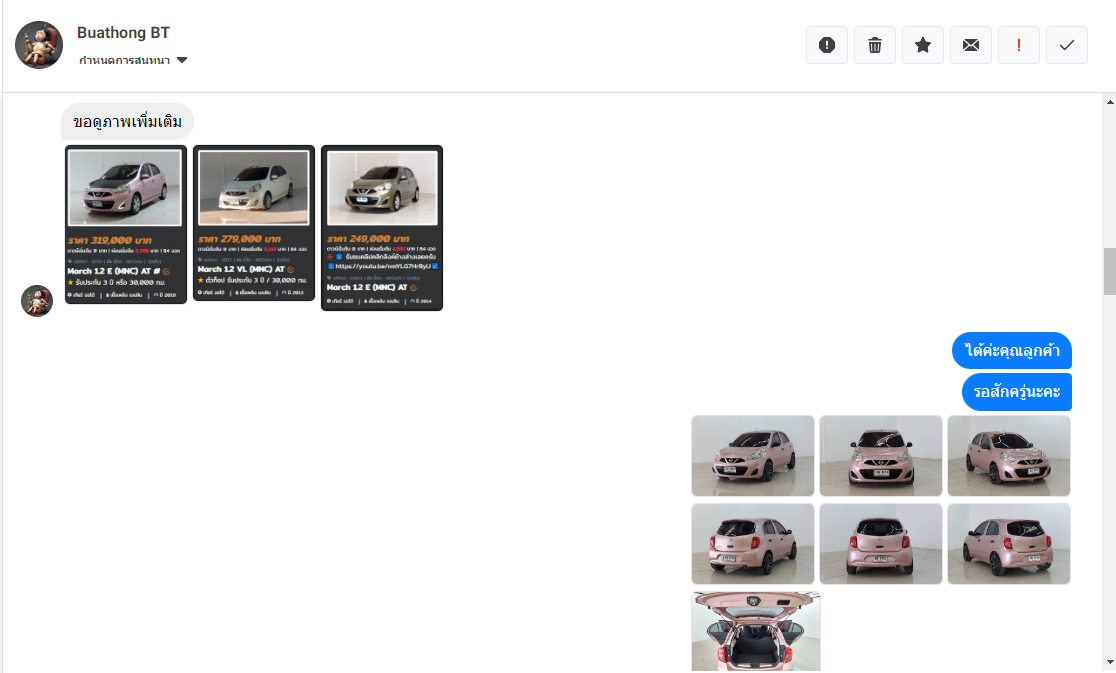Open the 279,000 baht March VL listing card
This screenshot has height=673, width=1116.
point(253,223)
